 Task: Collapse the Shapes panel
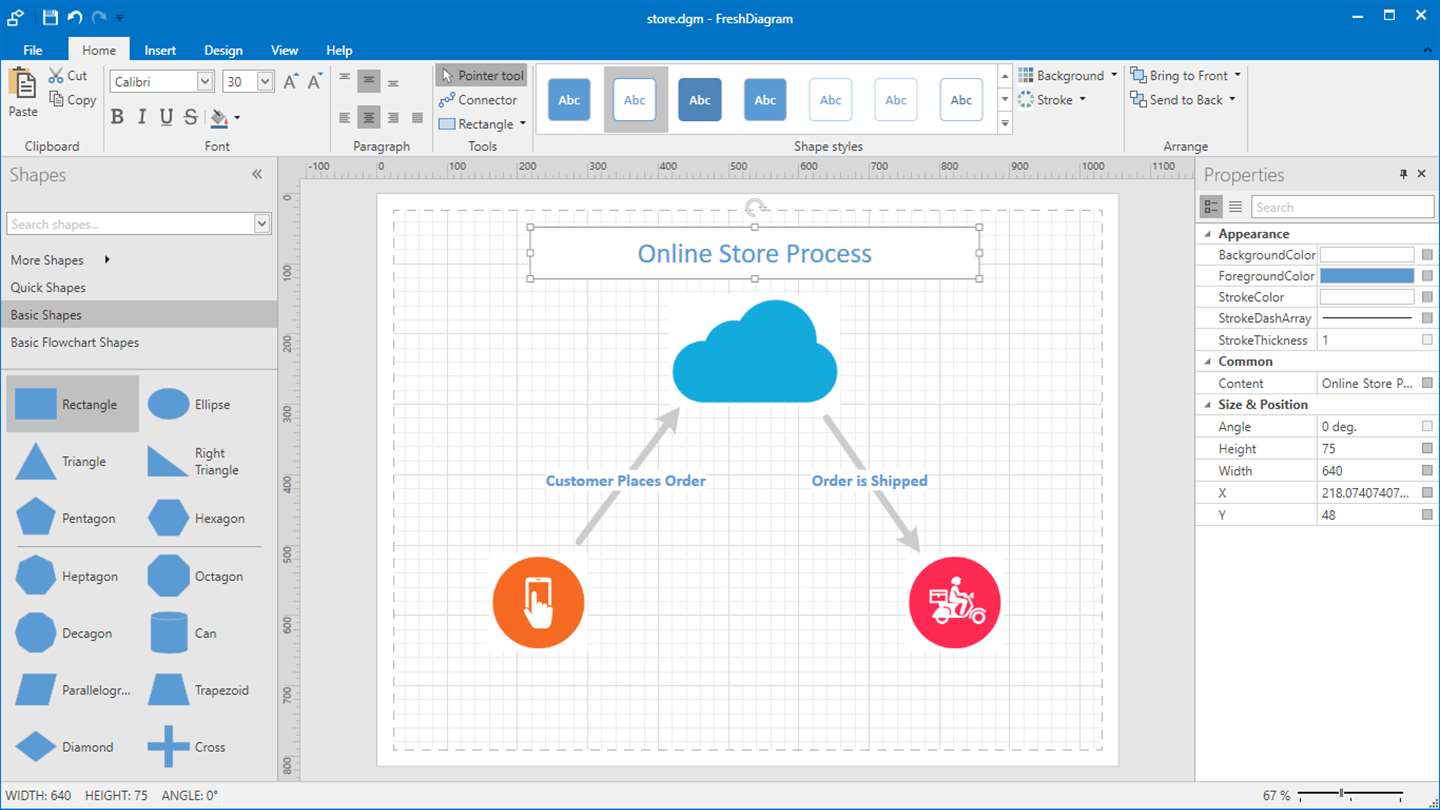[x=257, y=174]
